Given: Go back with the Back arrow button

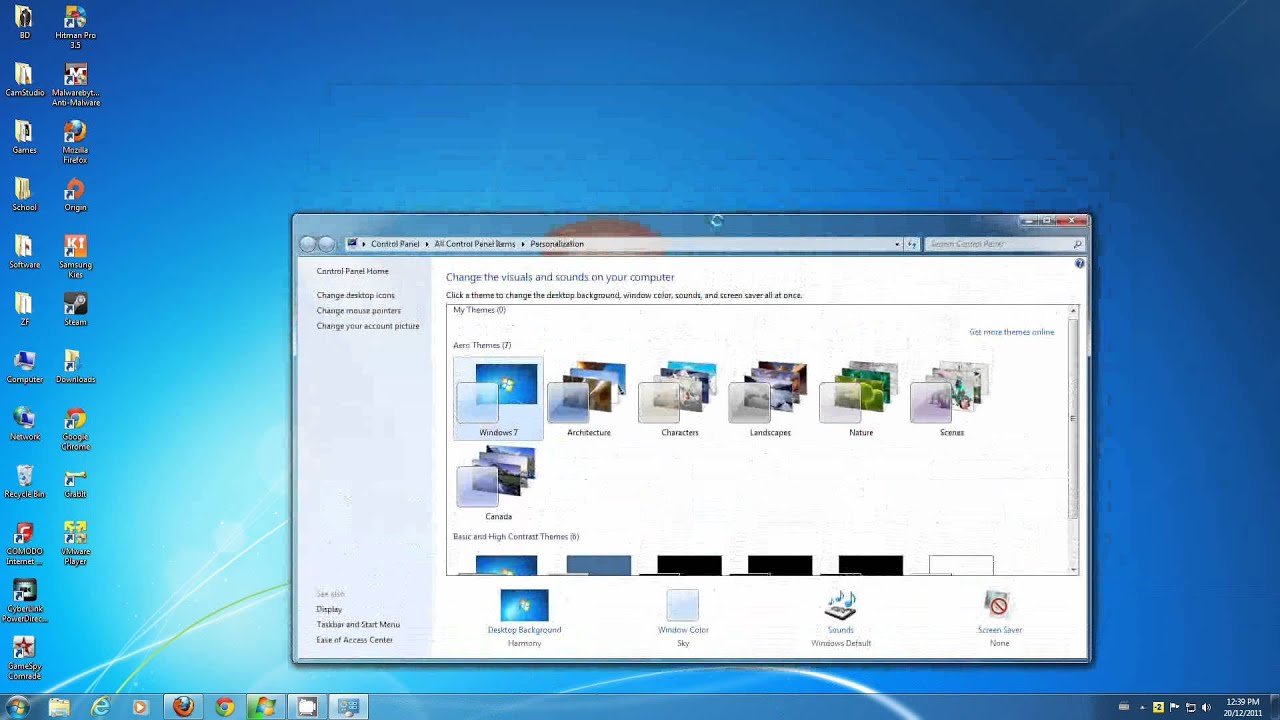Looking at the screenshot, I should click(x=308, y=244).
